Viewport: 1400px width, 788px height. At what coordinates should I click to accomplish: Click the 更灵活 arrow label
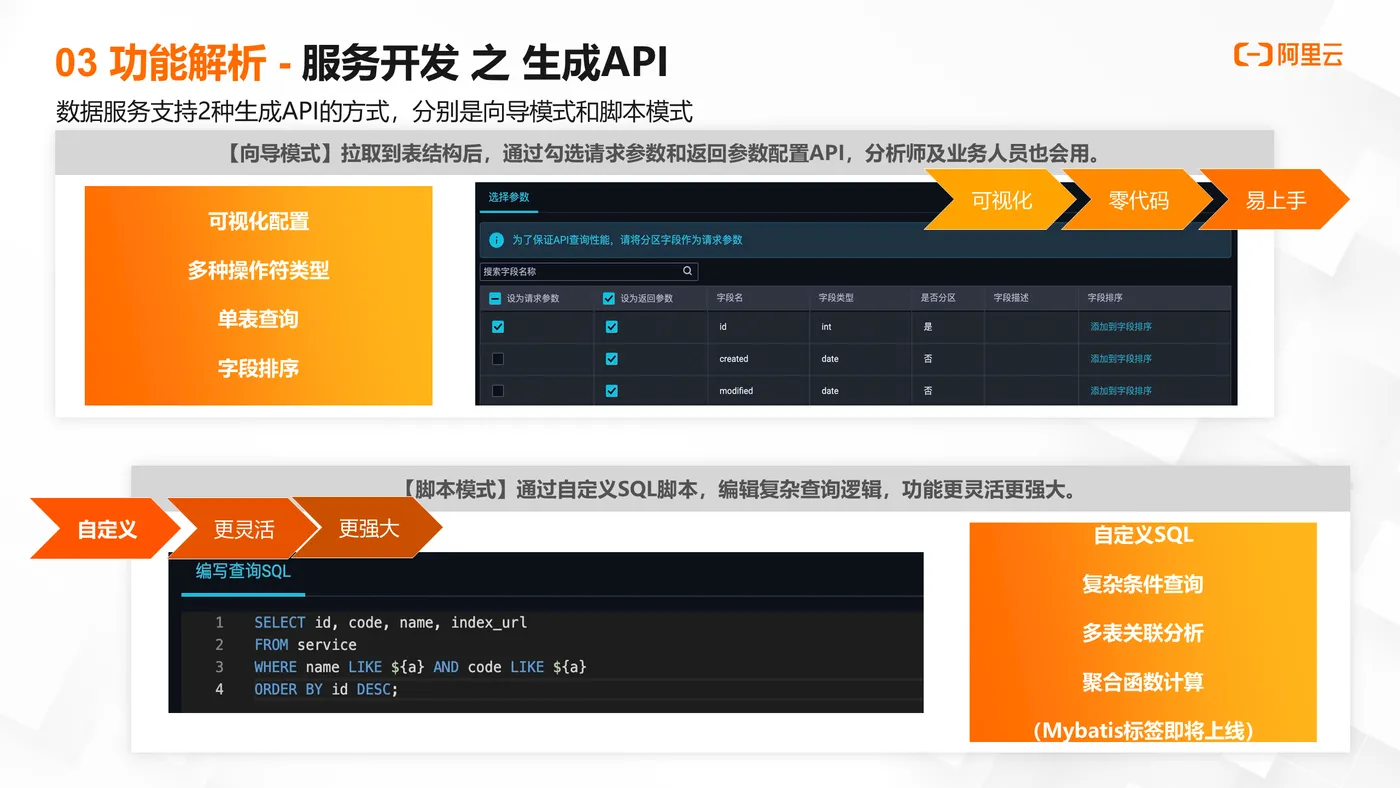point(243,528)
